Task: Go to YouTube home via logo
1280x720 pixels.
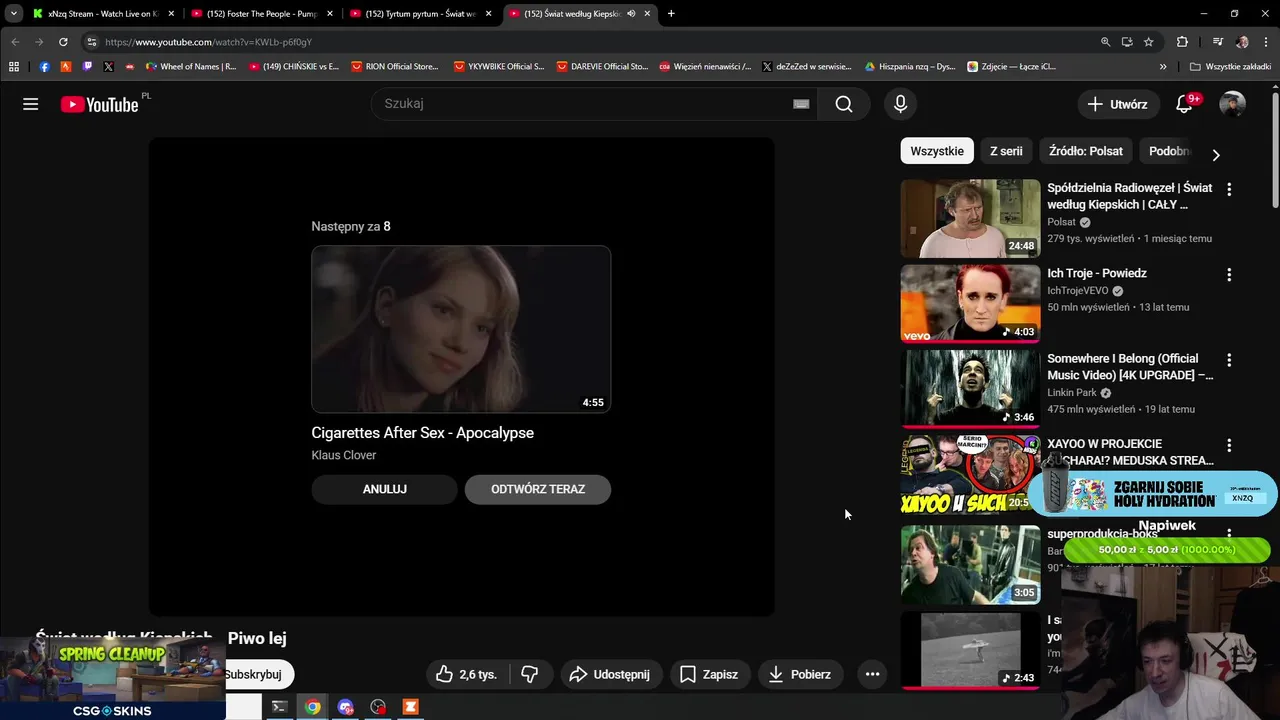Action: (x=100, y=104)
